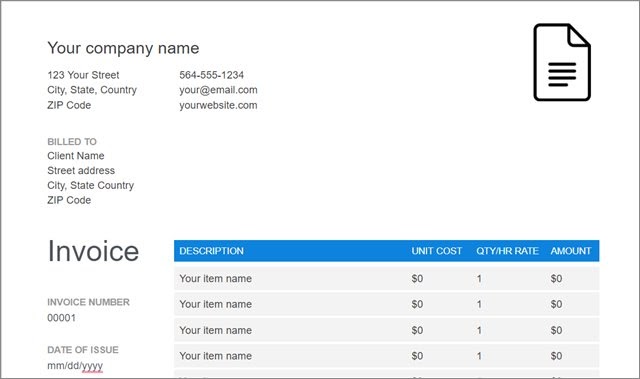Viewport: 640px width, 379px height.
Task: Click the large Invoice title
Action: 93,251
